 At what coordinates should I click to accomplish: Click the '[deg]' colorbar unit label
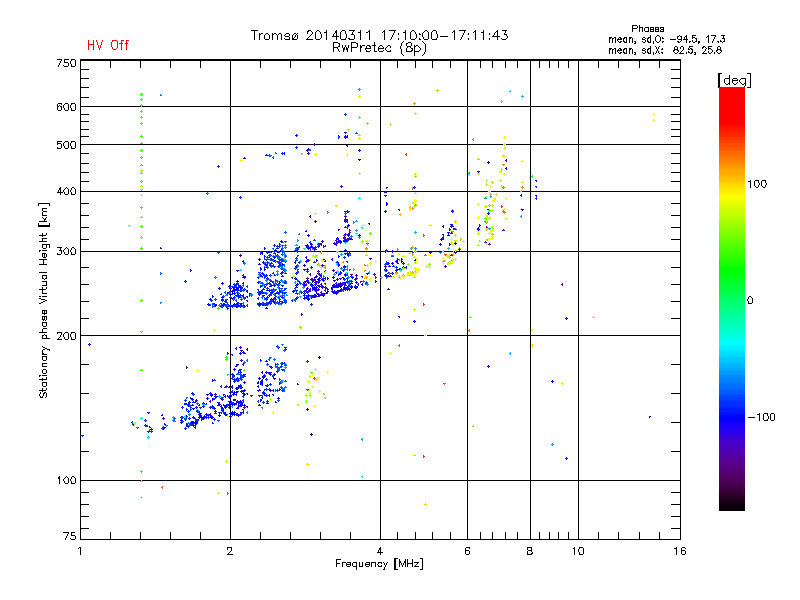734,80
